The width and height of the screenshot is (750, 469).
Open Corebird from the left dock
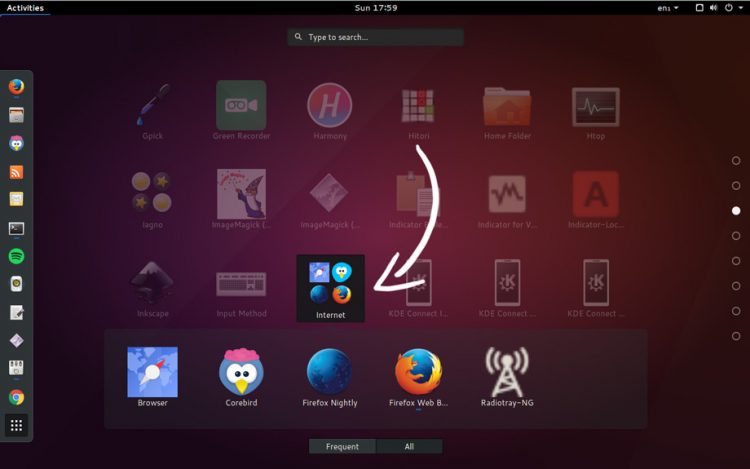pos(16,143)
